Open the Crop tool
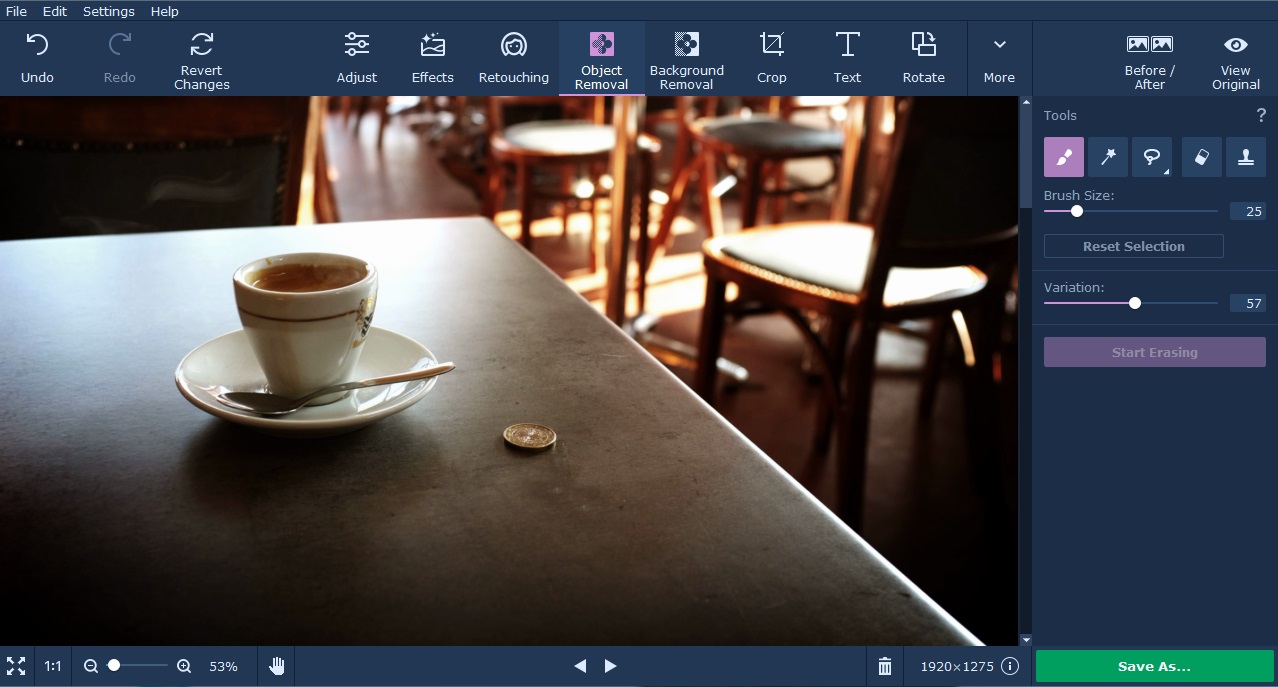1278x687 pixels. pyautogui.click(x=772, y=59)
